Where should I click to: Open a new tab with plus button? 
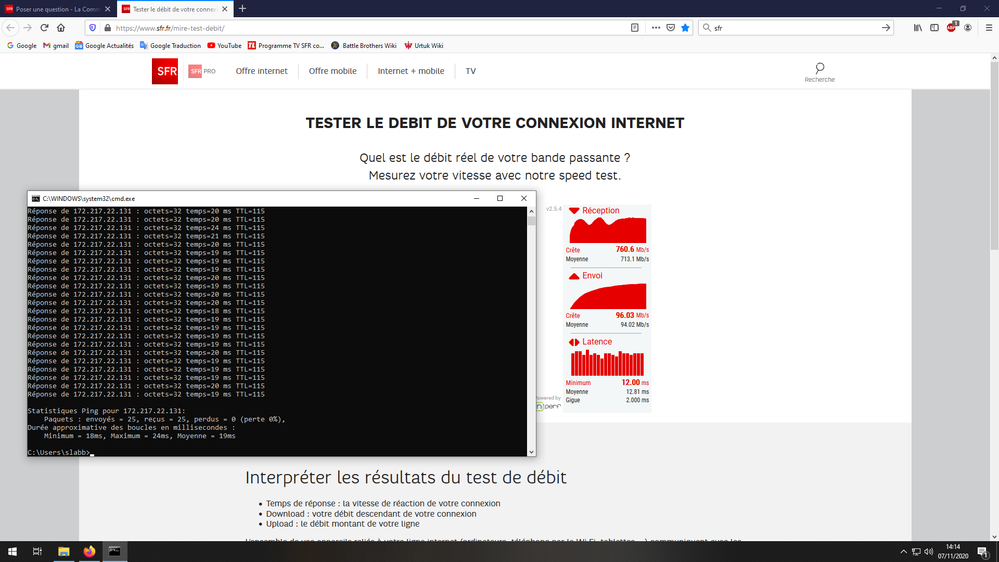coord(242,9)
